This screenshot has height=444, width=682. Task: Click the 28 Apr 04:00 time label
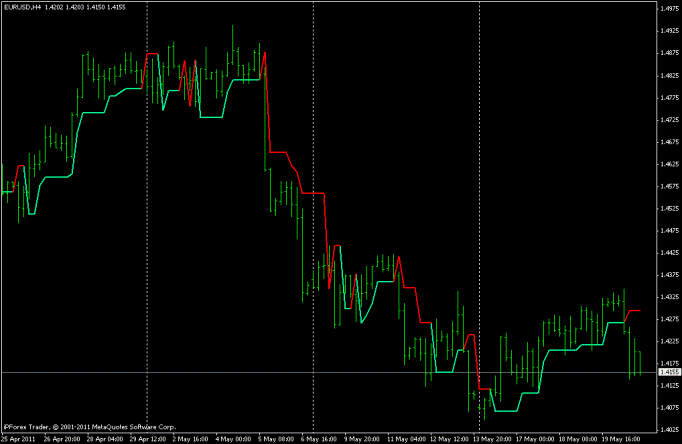[105, 439]
